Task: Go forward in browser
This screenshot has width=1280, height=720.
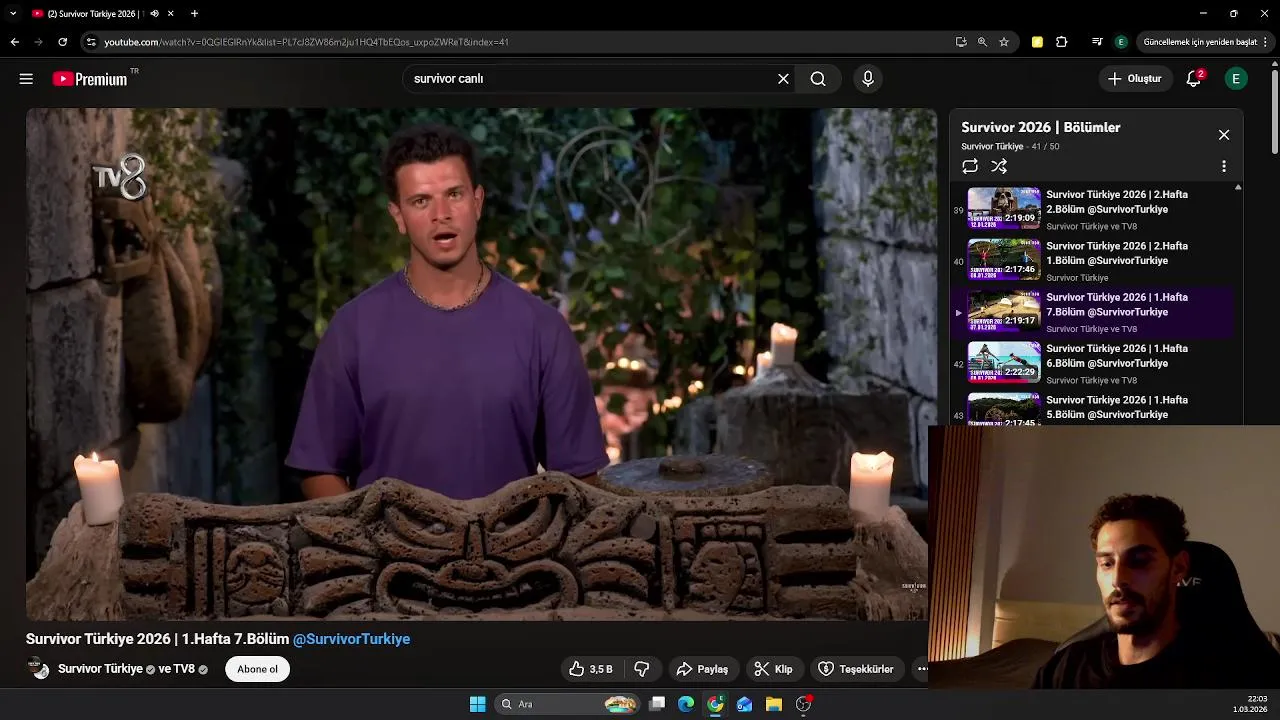Action: [38, 42]
